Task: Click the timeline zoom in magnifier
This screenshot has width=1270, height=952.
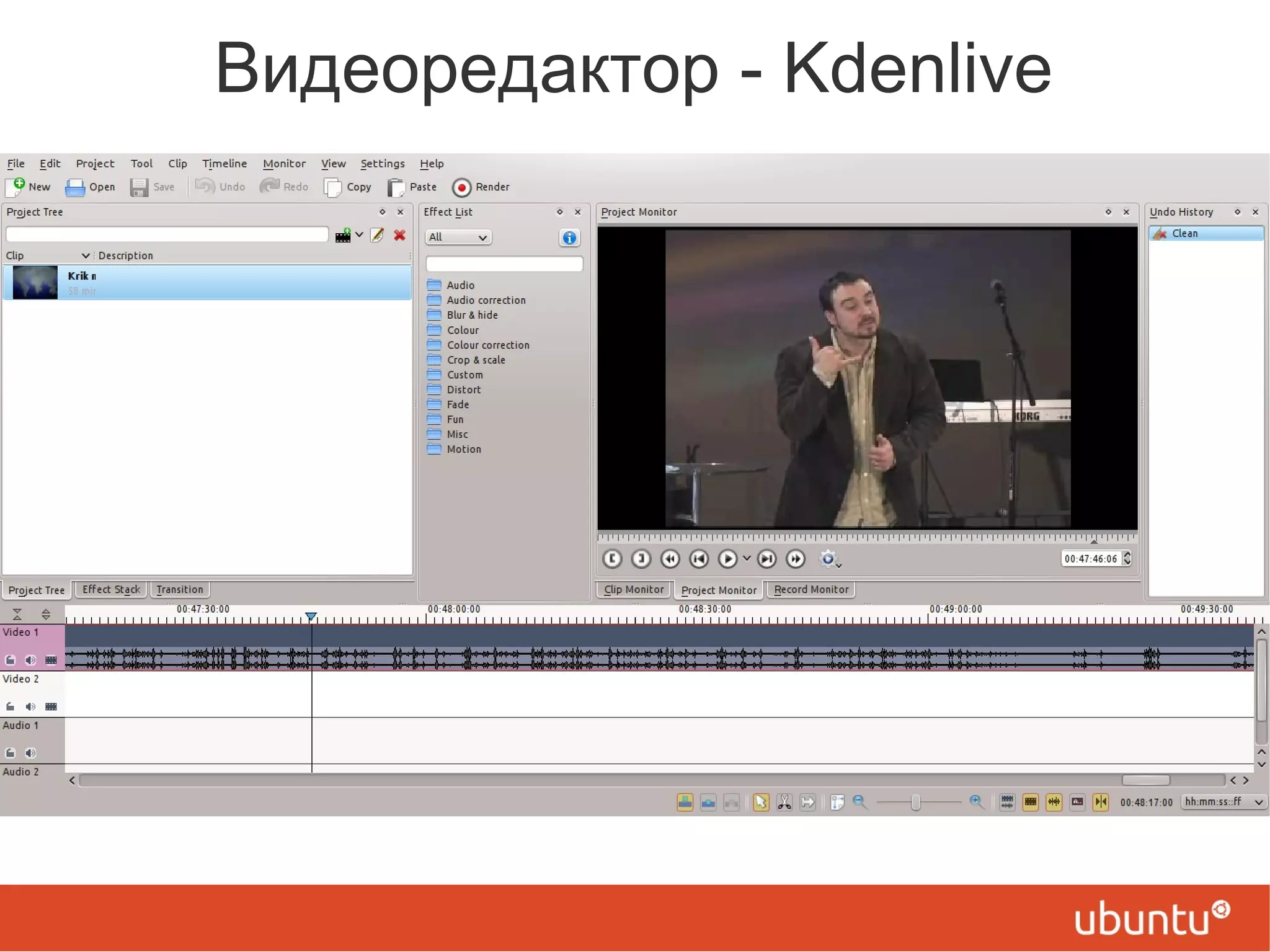Action: [x=977, y=802]
